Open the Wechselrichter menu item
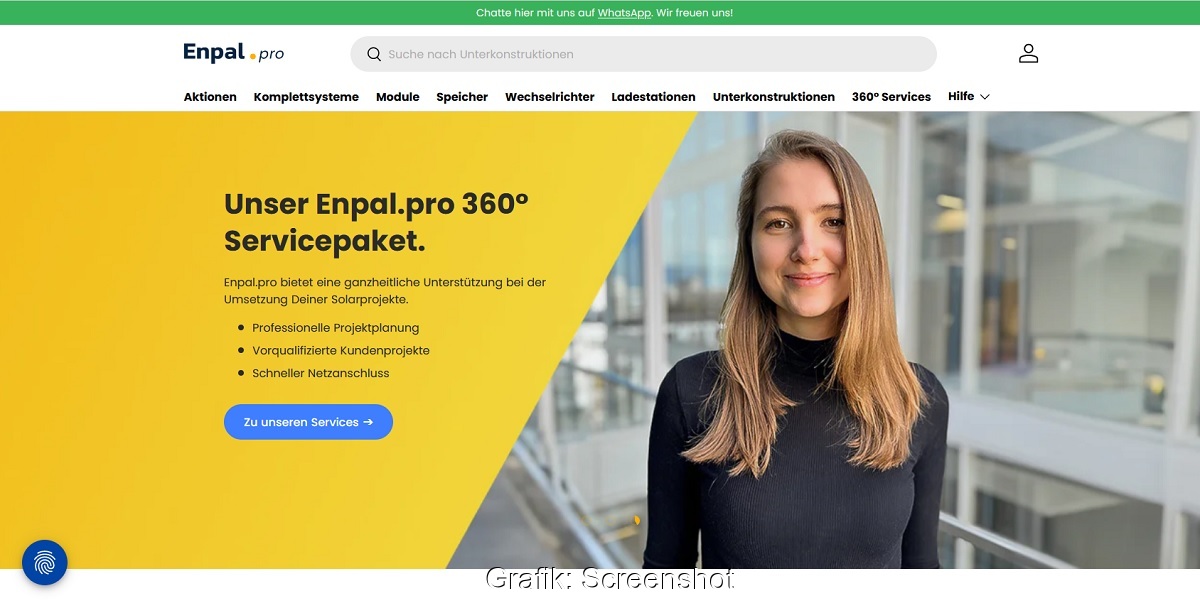 (550, 97)
